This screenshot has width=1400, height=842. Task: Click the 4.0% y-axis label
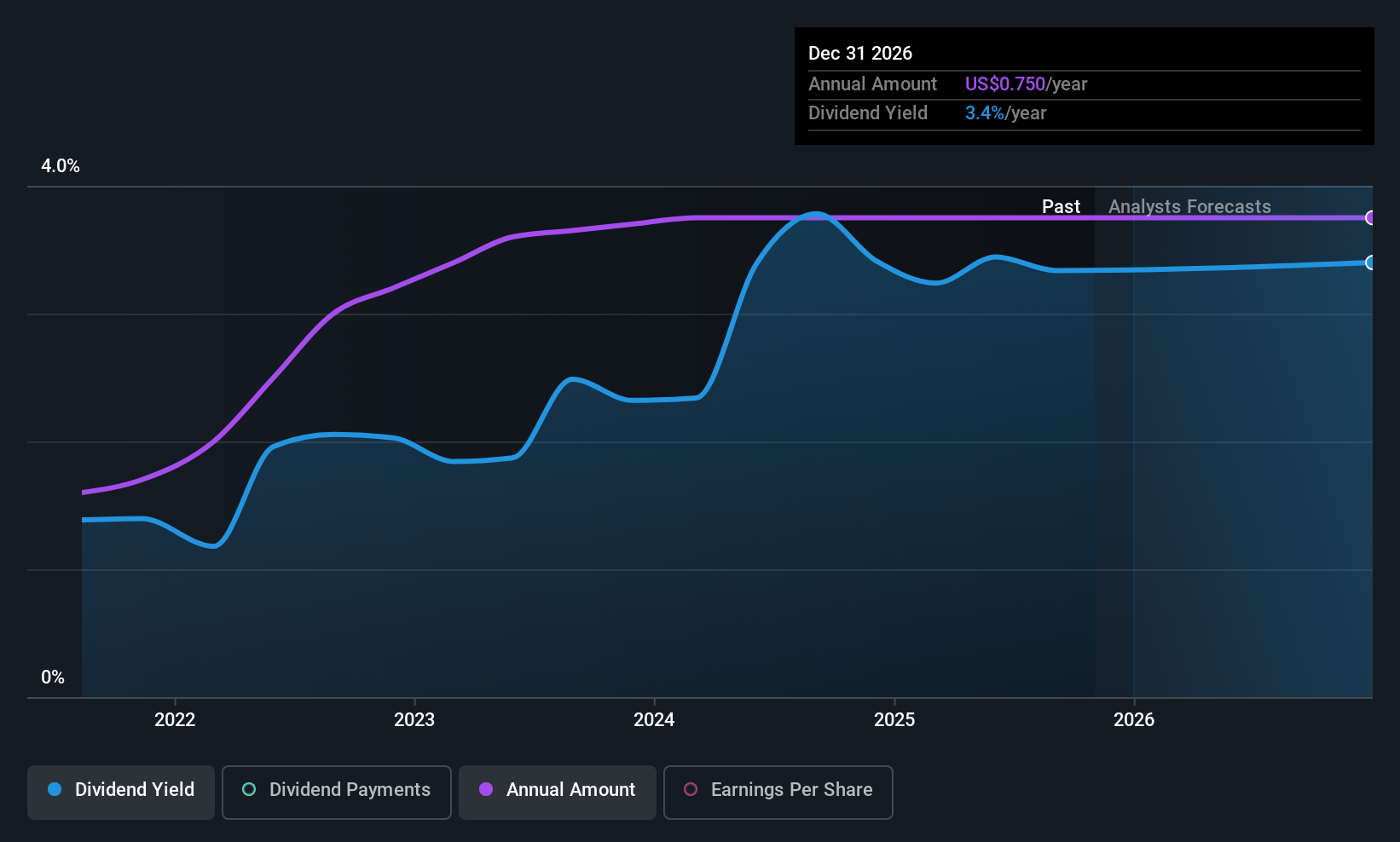[61, 166]
